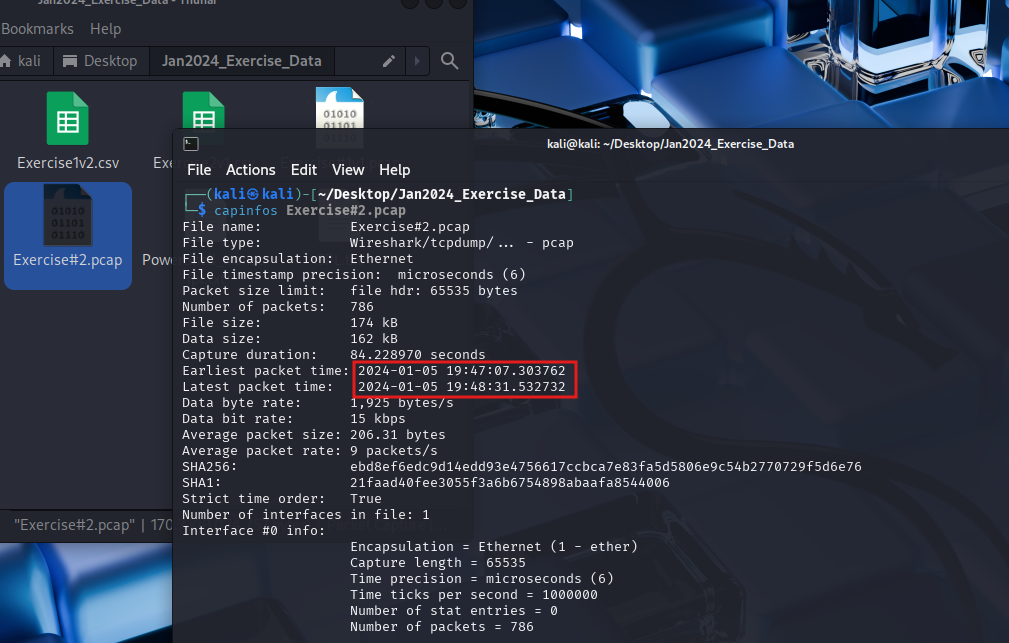The height and width of the screenshot is (643, 1009).
Task: Open the terminal View menu
Action: (x=348, y=170)
